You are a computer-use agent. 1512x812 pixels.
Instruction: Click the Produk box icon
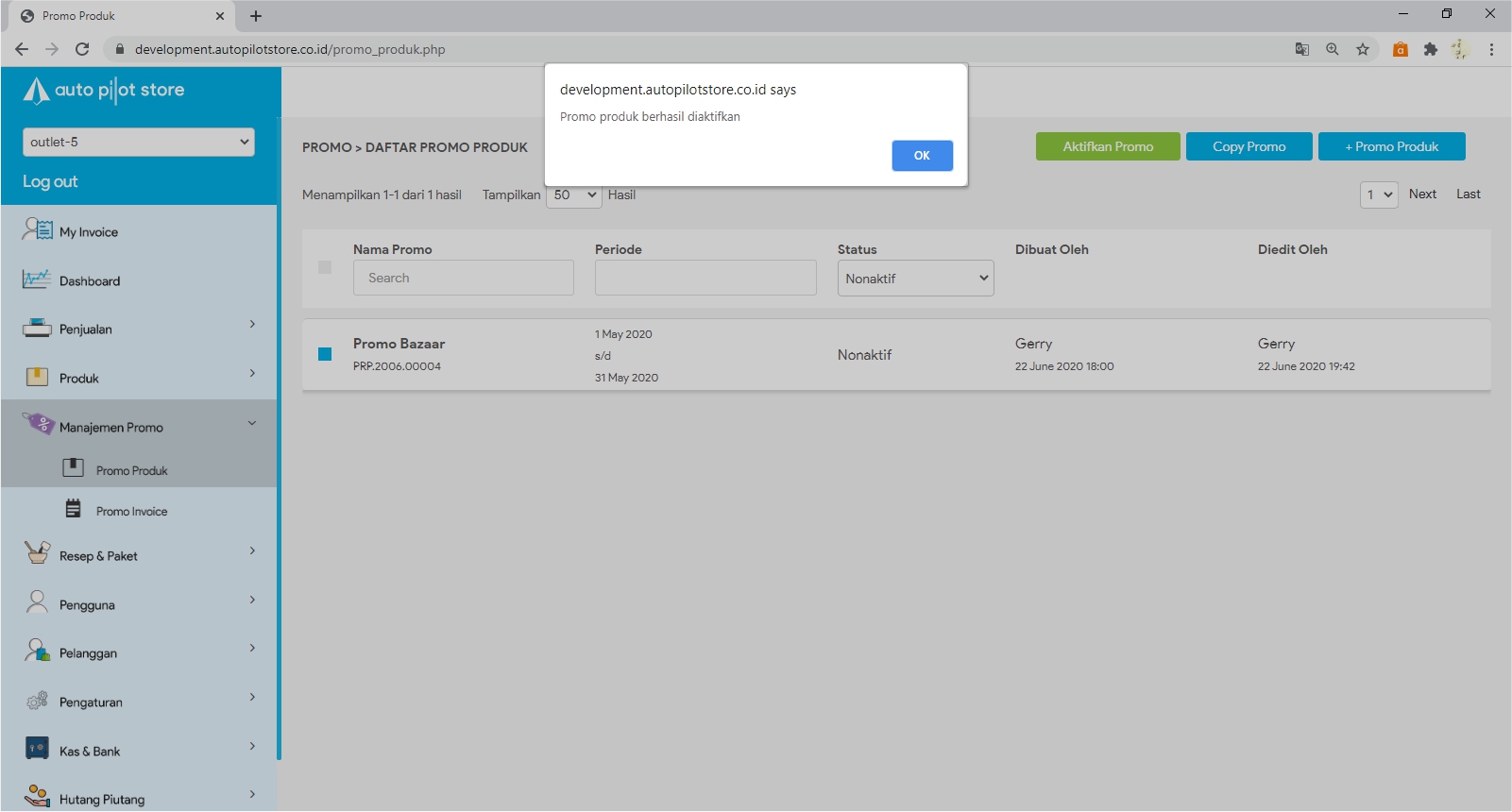pos(37,378)
